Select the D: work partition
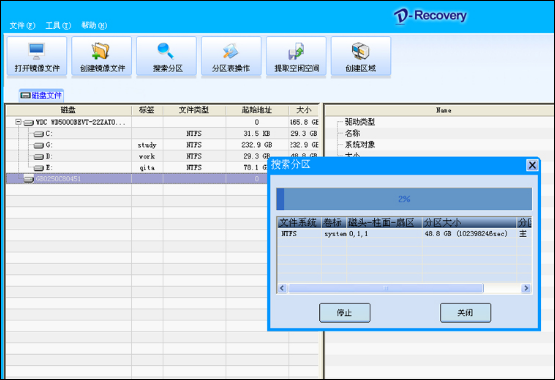The image size is (555, 380). point(162,156)
